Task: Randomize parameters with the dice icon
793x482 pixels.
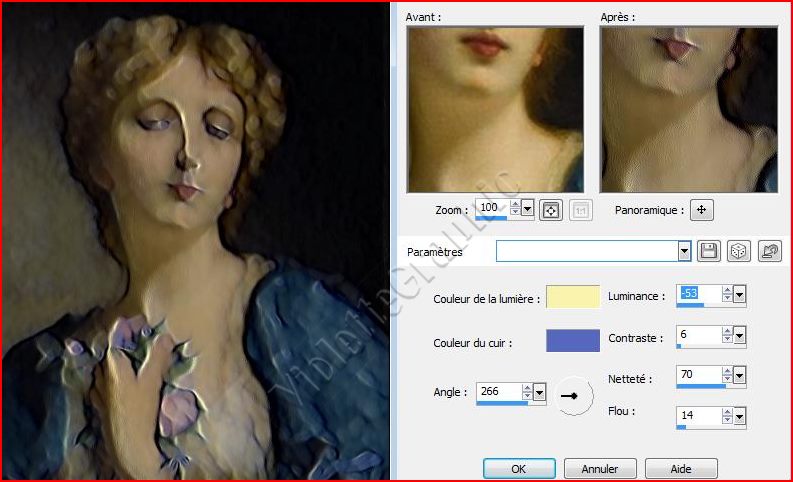Action: [739, 251]
